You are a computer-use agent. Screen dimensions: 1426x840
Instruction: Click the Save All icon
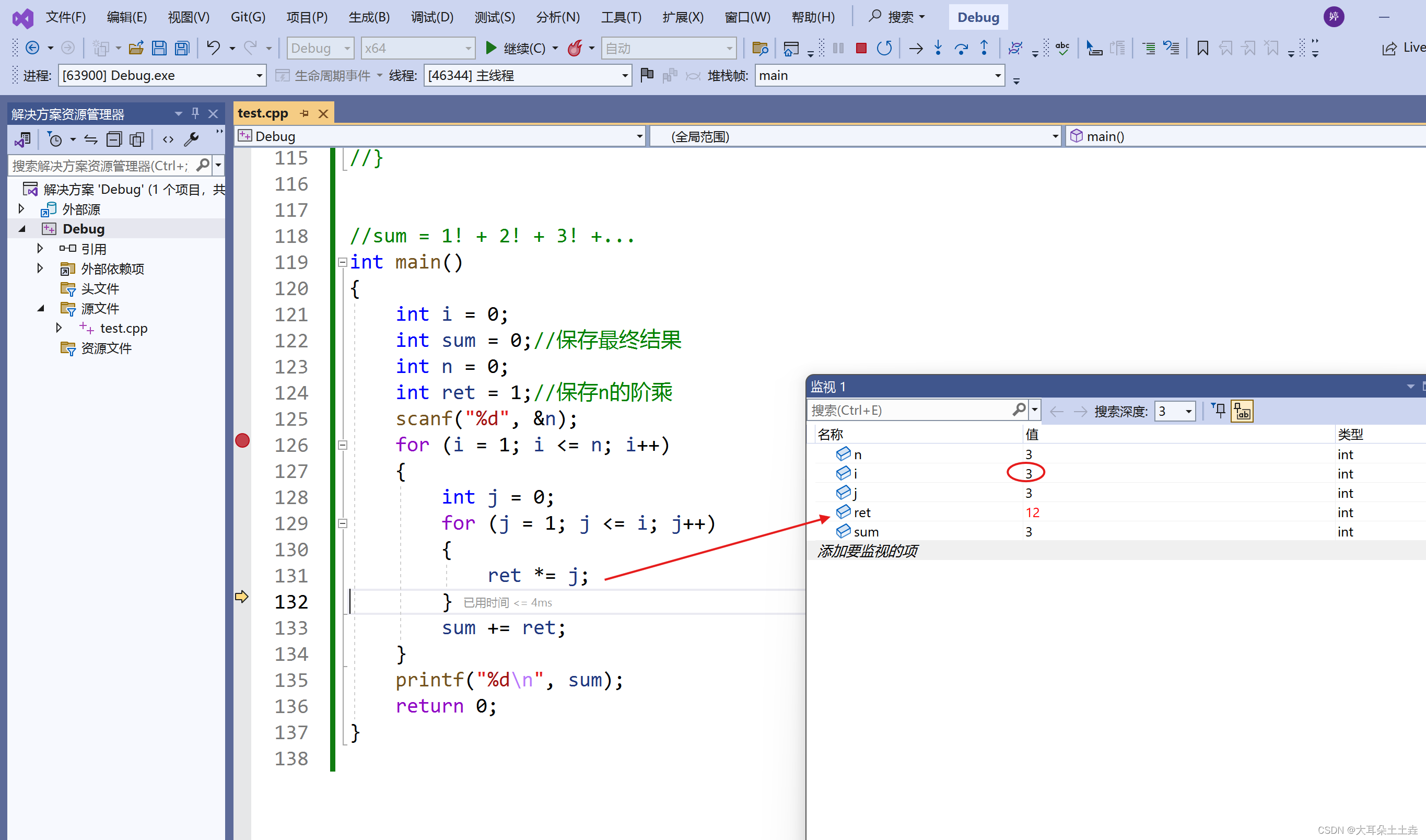pyautogui.click(x=182, y=48)
